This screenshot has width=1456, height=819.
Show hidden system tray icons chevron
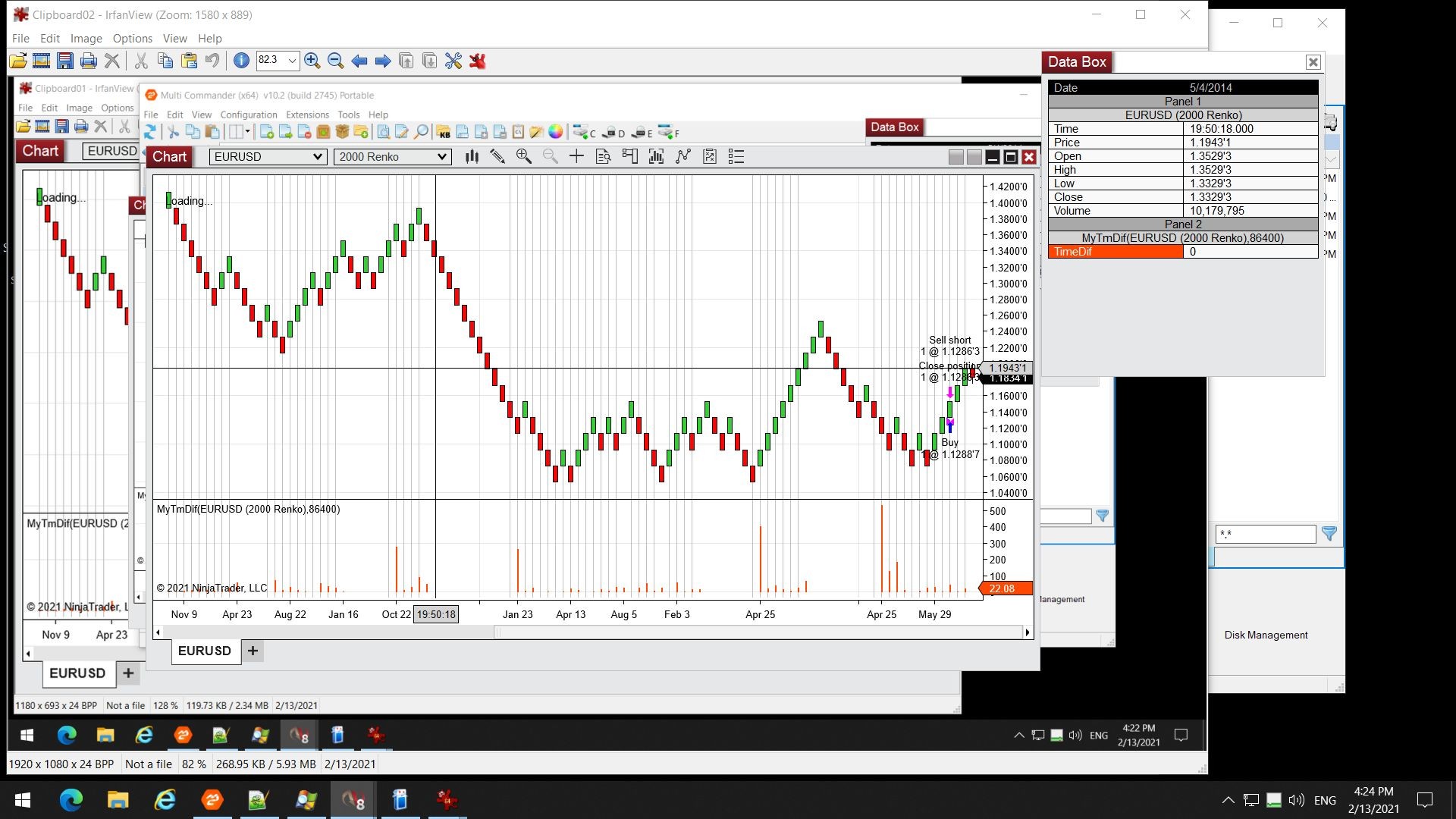(1228, 800)
